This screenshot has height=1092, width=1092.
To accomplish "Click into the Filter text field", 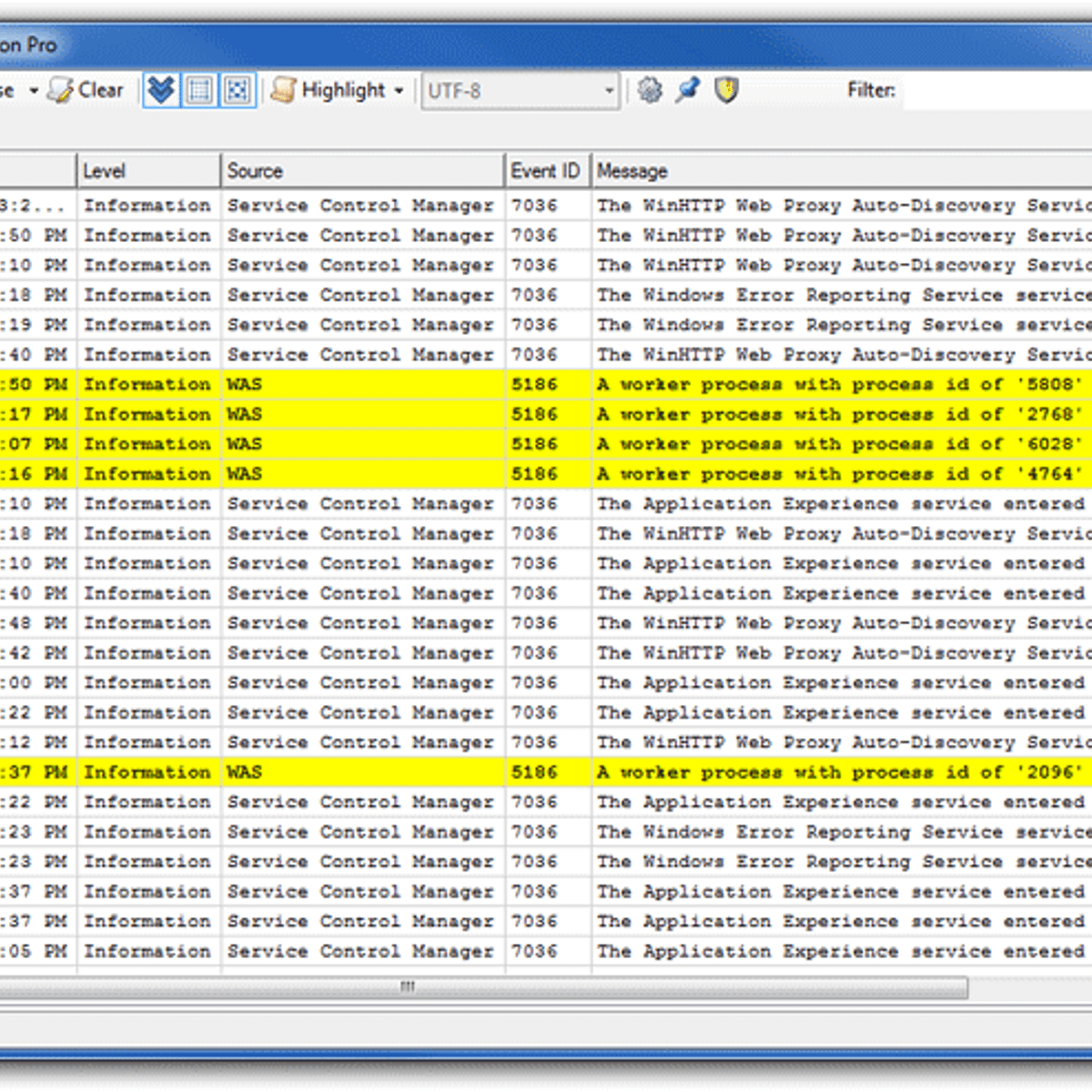I will point(996,91).
